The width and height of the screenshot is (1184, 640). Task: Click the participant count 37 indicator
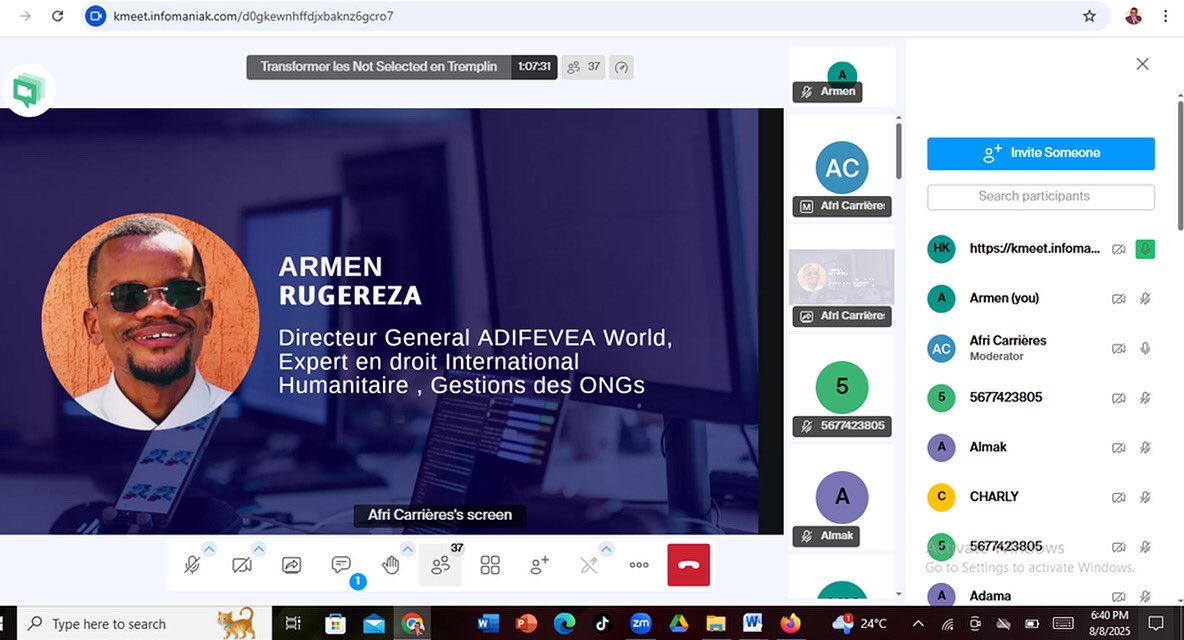click(583, 67)
